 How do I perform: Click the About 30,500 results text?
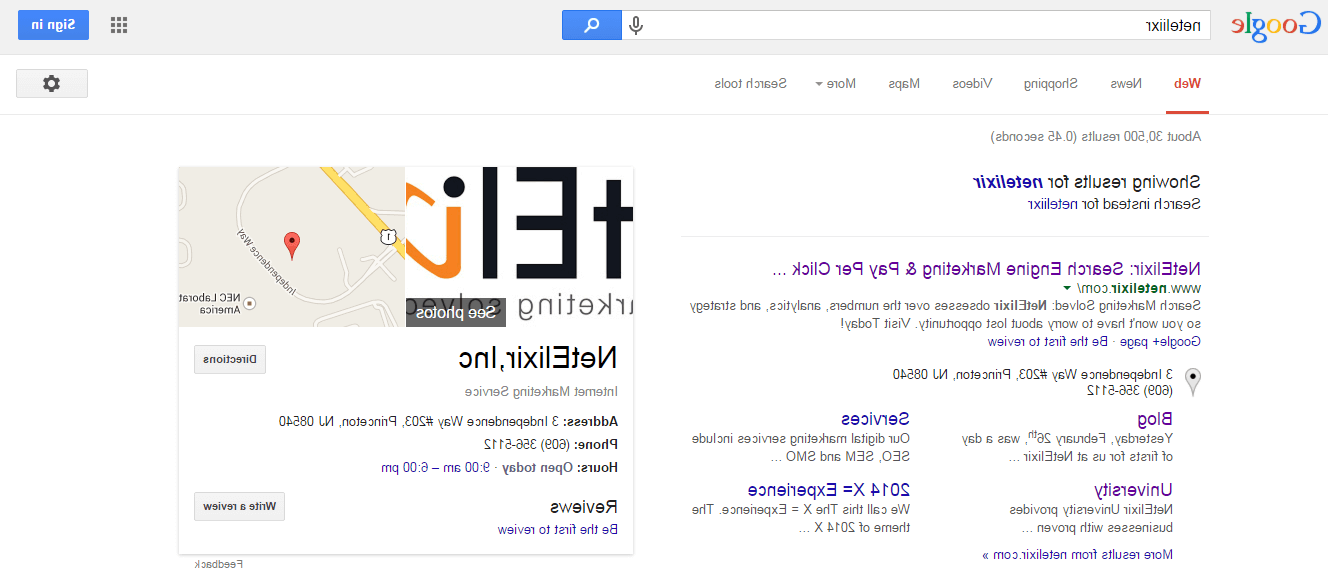tap(1096, 136)
